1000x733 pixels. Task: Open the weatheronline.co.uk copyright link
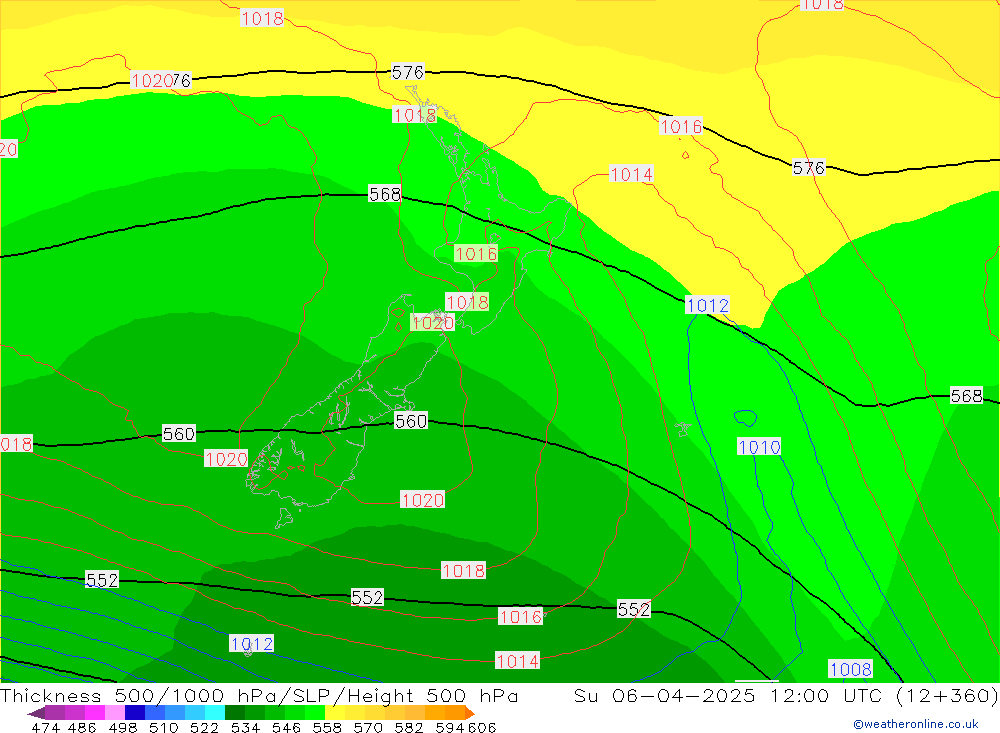(x=916, y=724)
